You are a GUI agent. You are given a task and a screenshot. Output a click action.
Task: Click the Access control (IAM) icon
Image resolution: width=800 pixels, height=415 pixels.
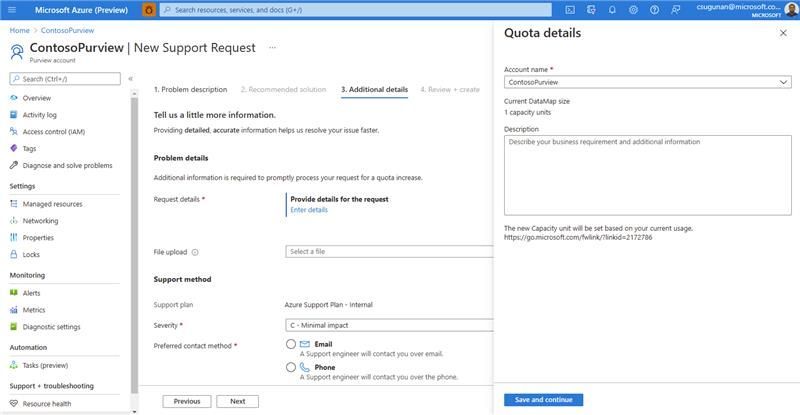[14, 132]
